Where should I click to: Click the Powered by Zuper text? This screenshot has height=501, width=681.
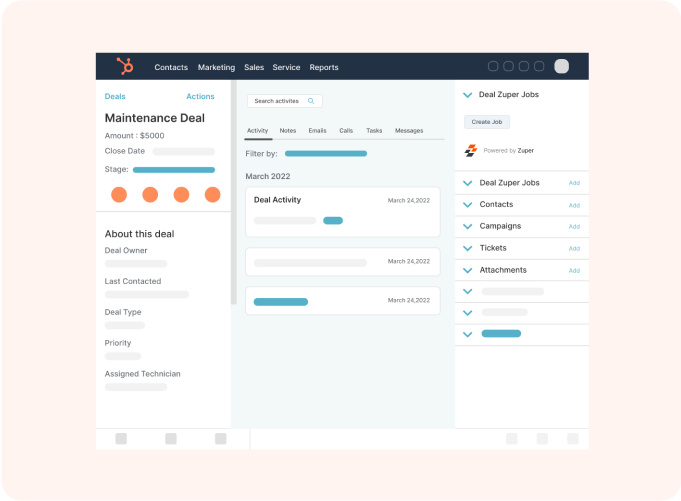pos(509,151)
